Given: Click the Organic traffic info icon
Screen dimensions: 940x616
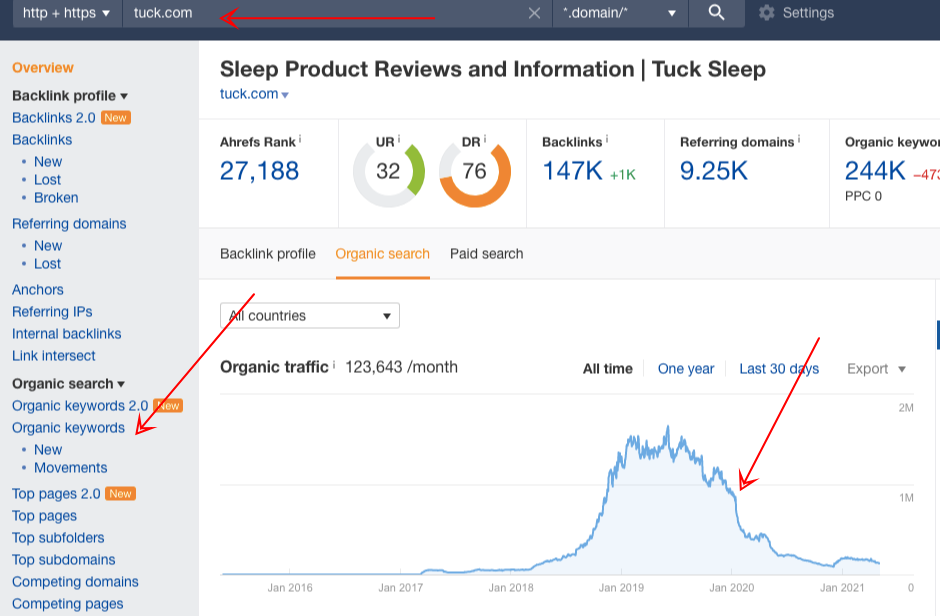Looking at the screenshot, I should coord(334,364).
